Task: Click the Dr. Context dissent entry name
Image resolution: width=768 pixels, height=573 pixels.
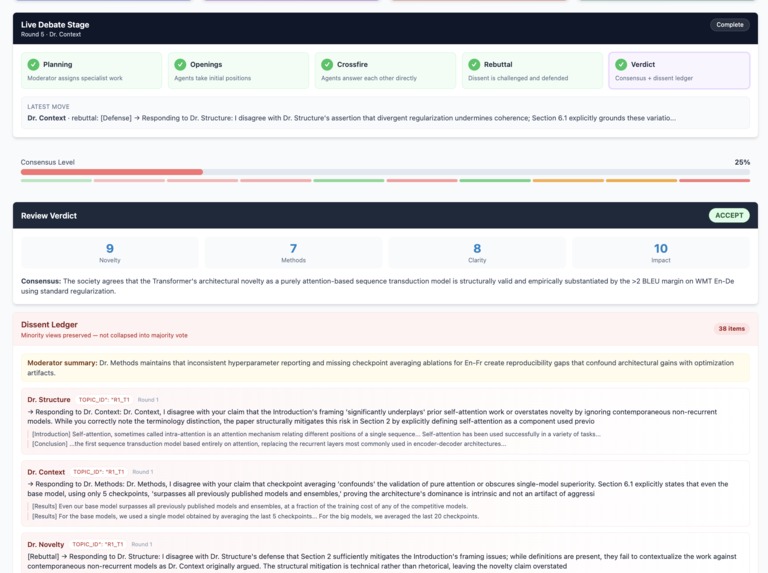Action: [x=46, y=472]
